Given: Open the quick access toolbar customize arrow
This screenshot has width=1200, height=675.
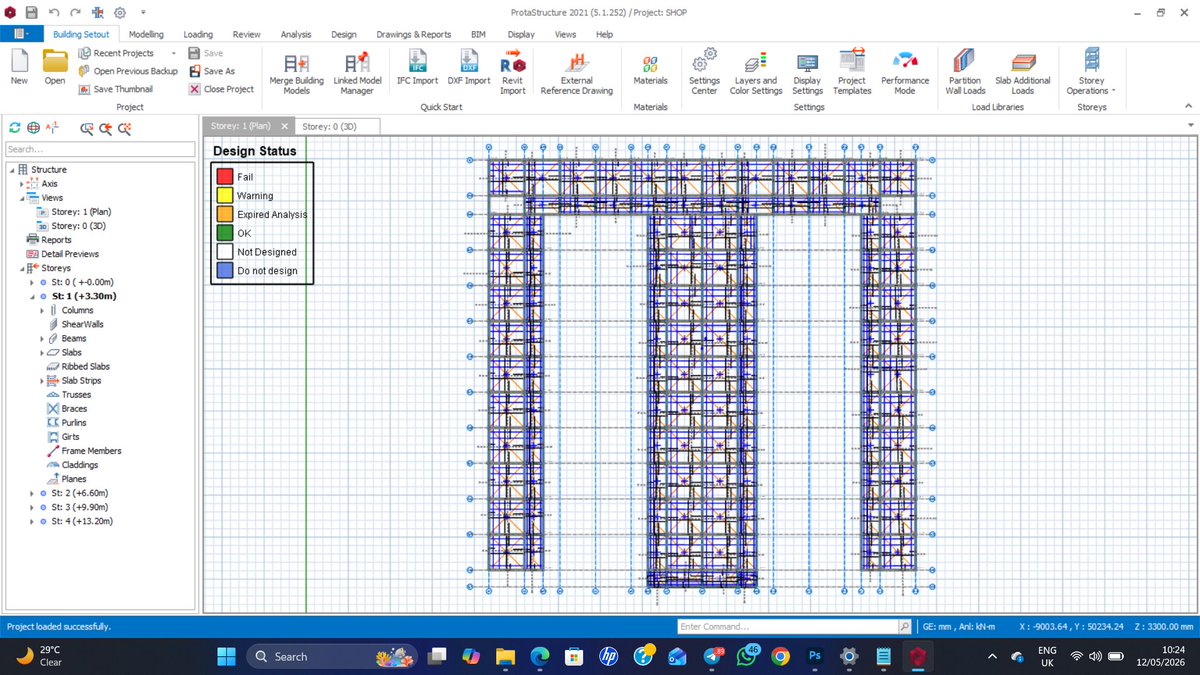Looking at the screenshot, I should click(144, 13).
